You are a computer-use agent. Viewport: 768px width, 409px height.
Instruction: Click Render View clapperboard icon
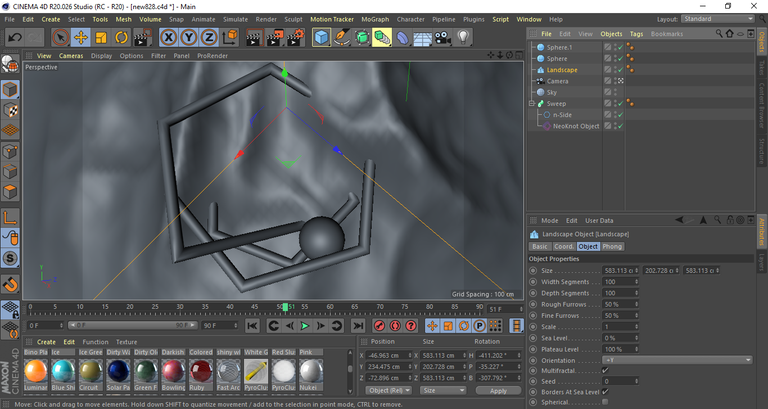(254, 37)
